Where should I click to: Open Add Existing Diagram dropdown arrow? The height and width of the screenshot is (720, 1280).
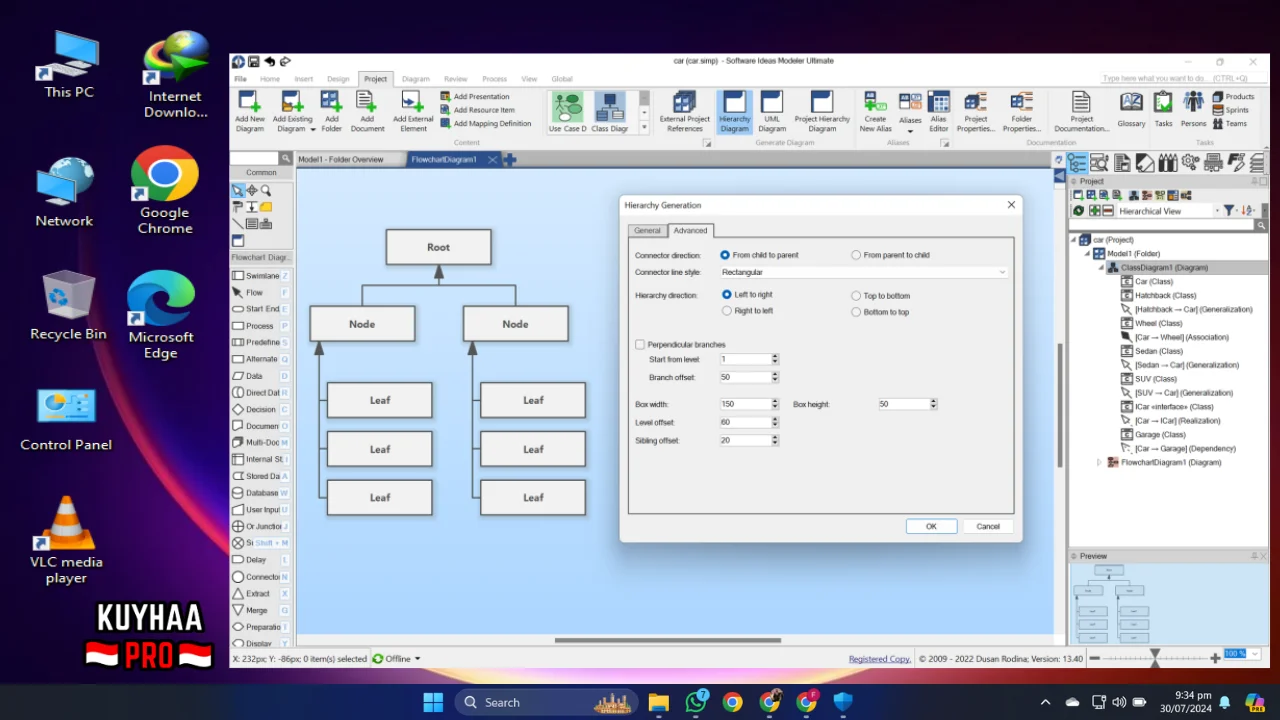312,130
